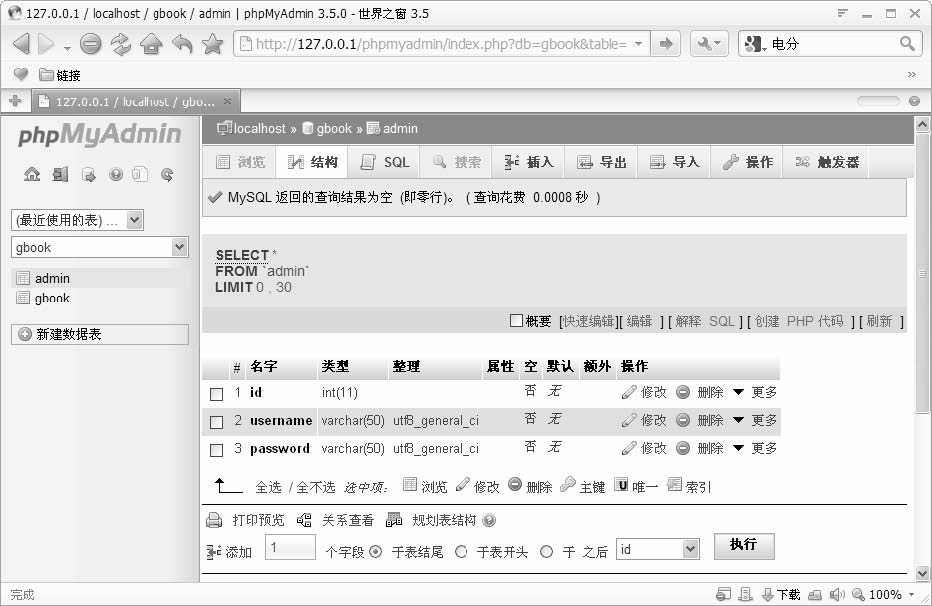Image resolution: width=932 pixels, height=606 pixels.
Task: Select the 于 之后 radio button
Action: coord(546,552)
